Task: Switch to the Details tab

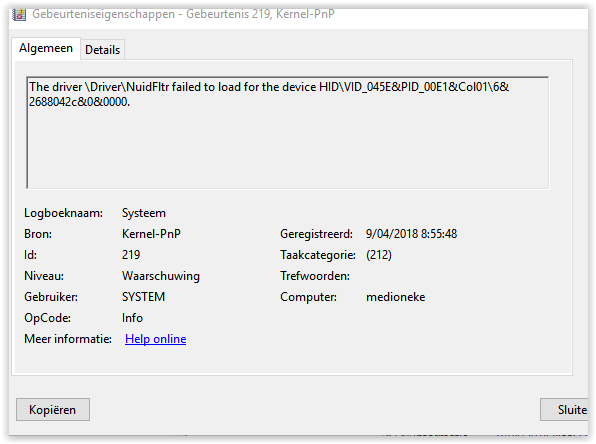Action: [102, 50]
